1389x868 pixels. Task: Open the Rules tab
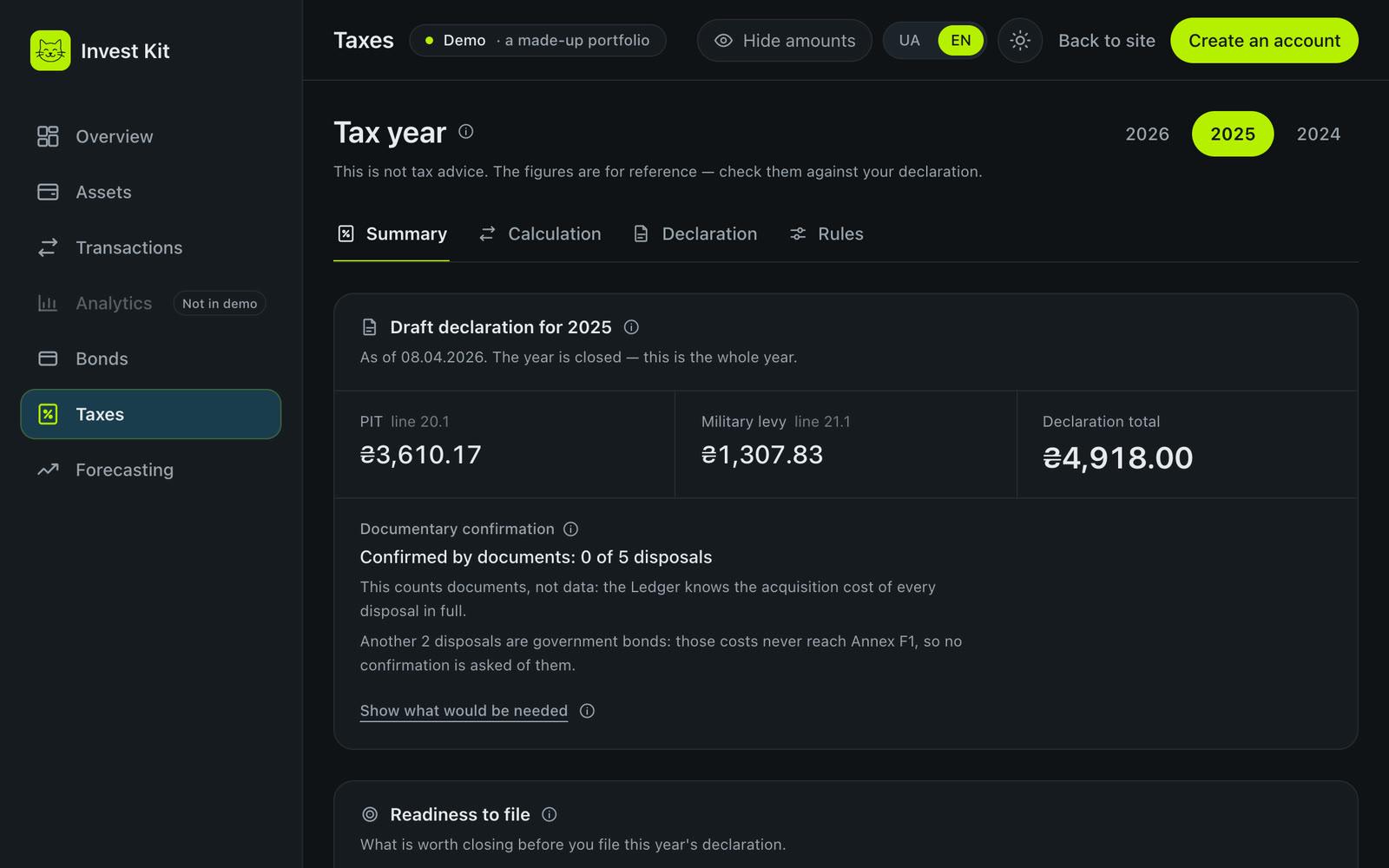coord(826,233)
